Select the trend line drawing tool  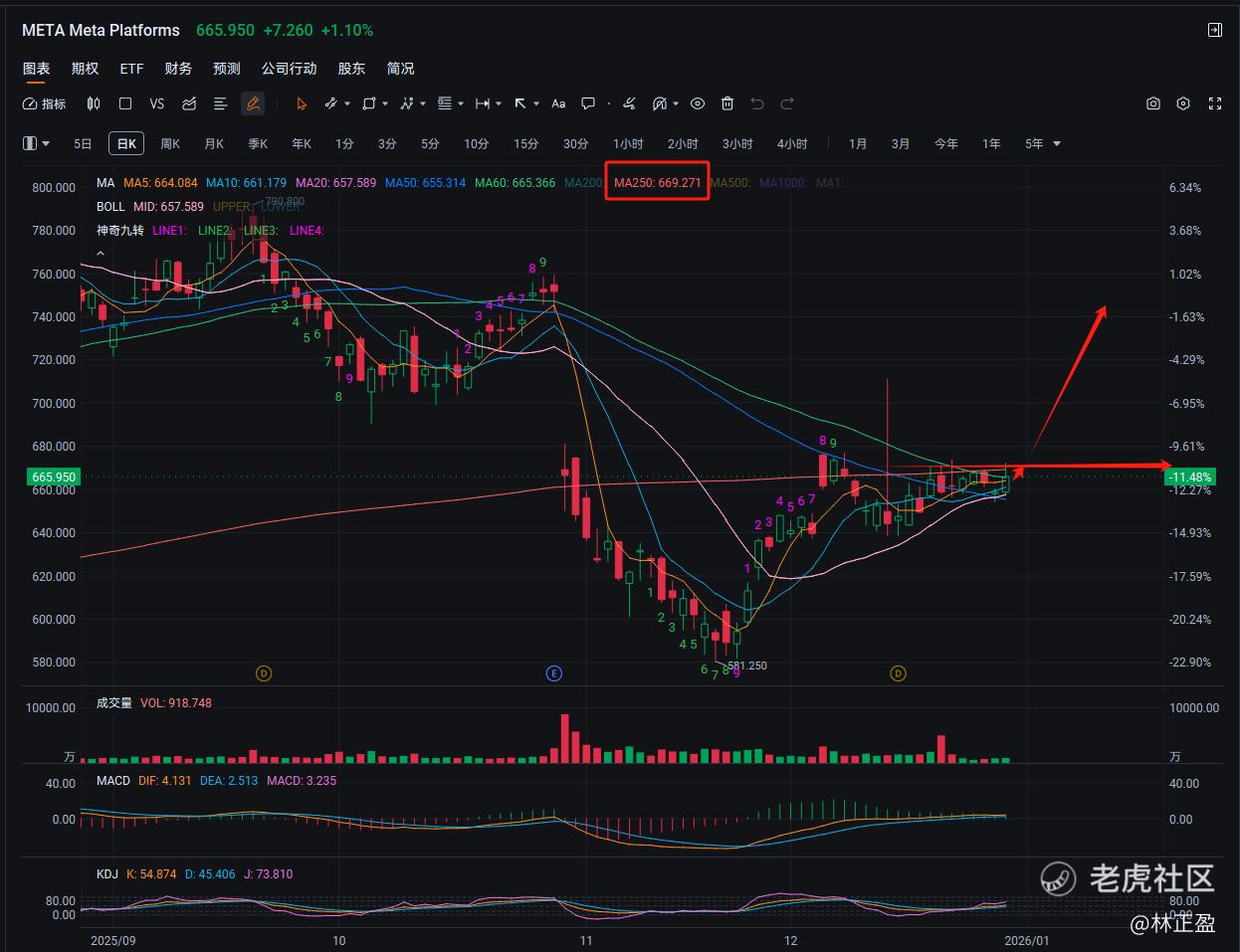point(331,103)
